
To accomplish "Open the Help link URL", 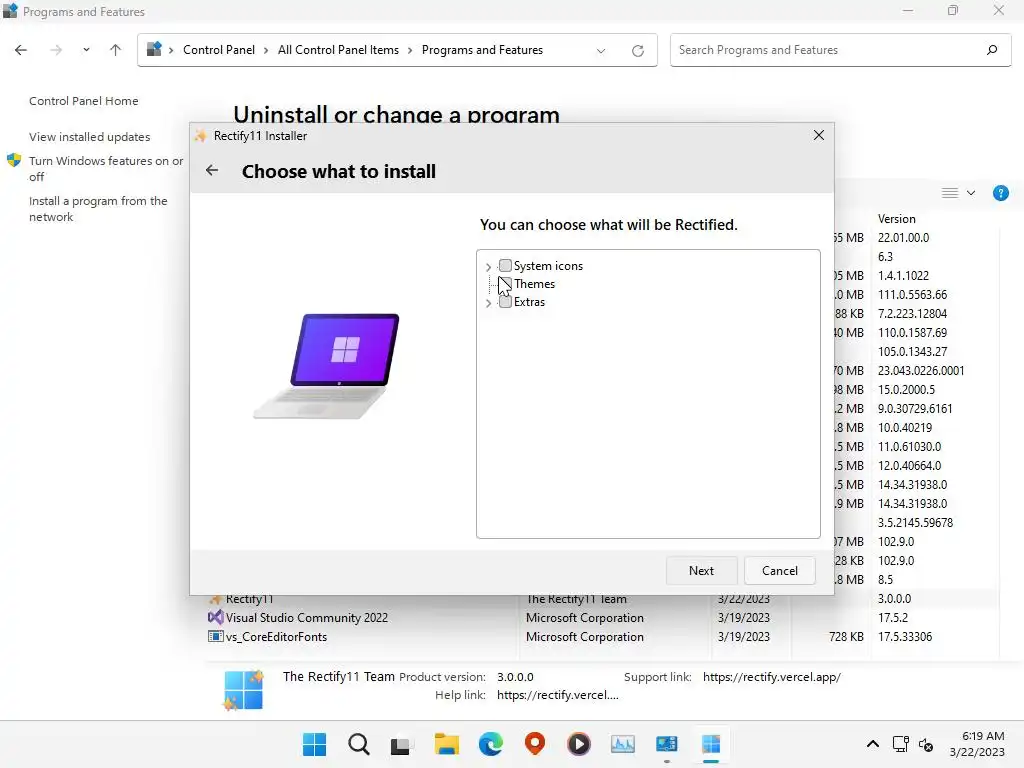I will (558, 695).
